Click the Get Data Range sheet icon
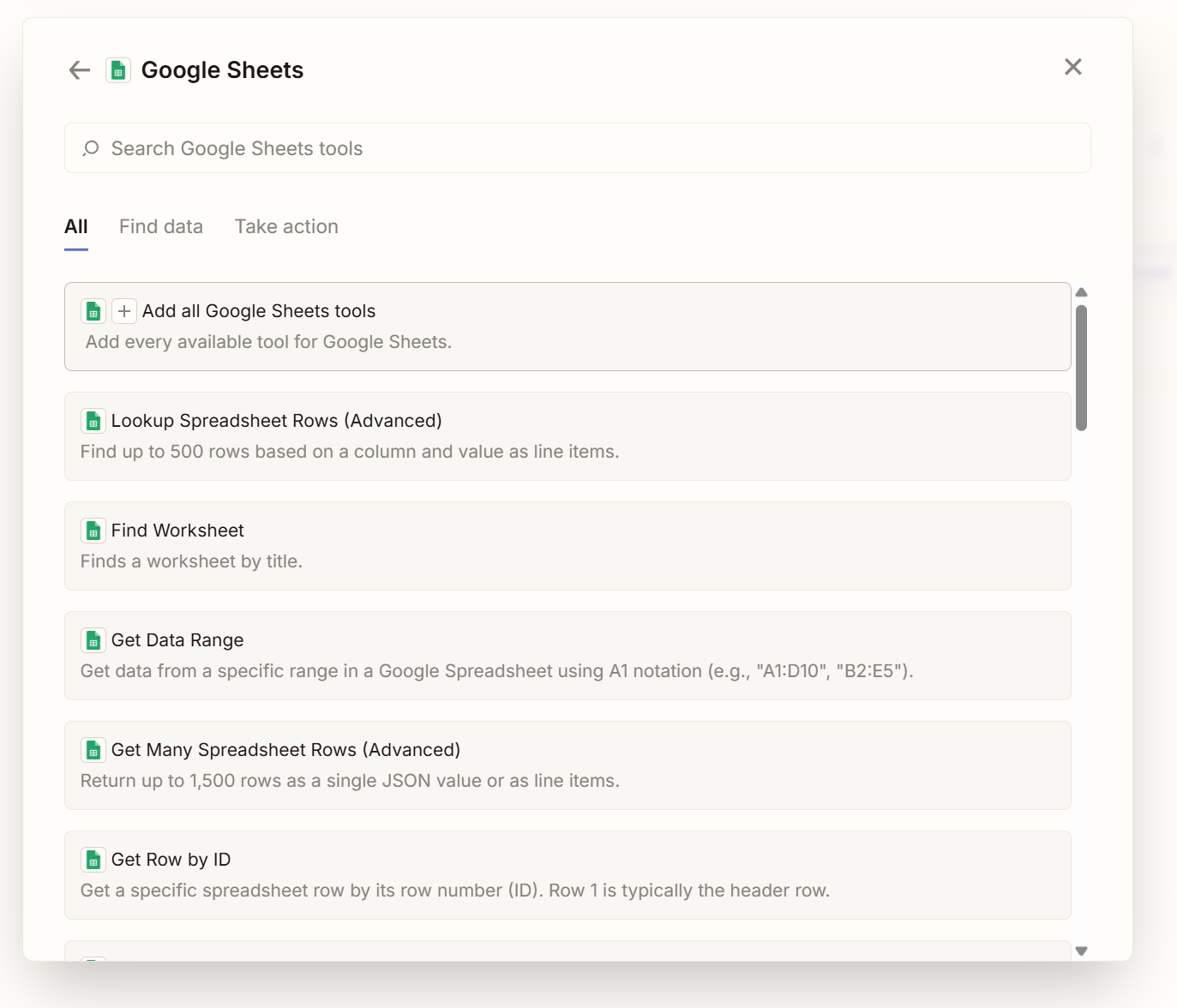 pos(93,640)
